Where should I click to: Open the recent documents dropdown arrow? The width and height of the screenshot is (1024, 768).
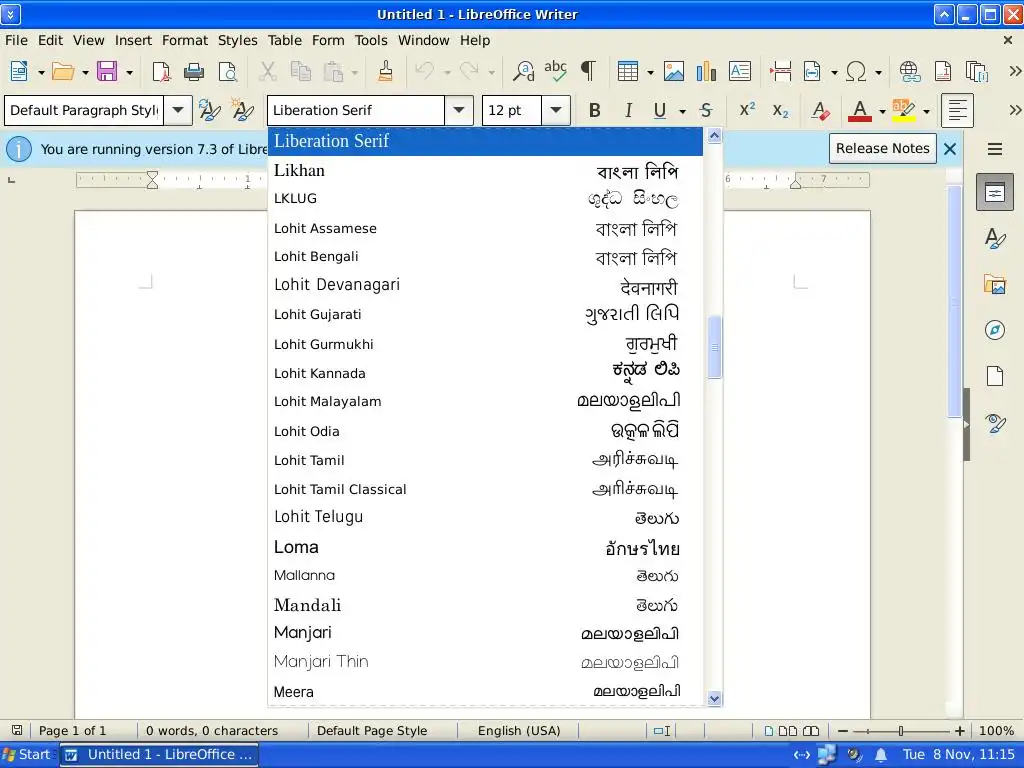85,72
